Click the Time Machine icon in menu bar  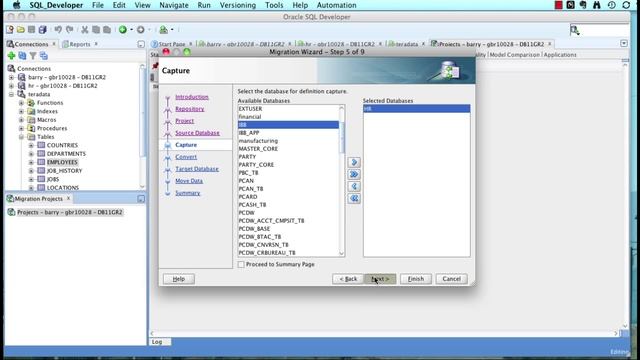tap(611, 5)
